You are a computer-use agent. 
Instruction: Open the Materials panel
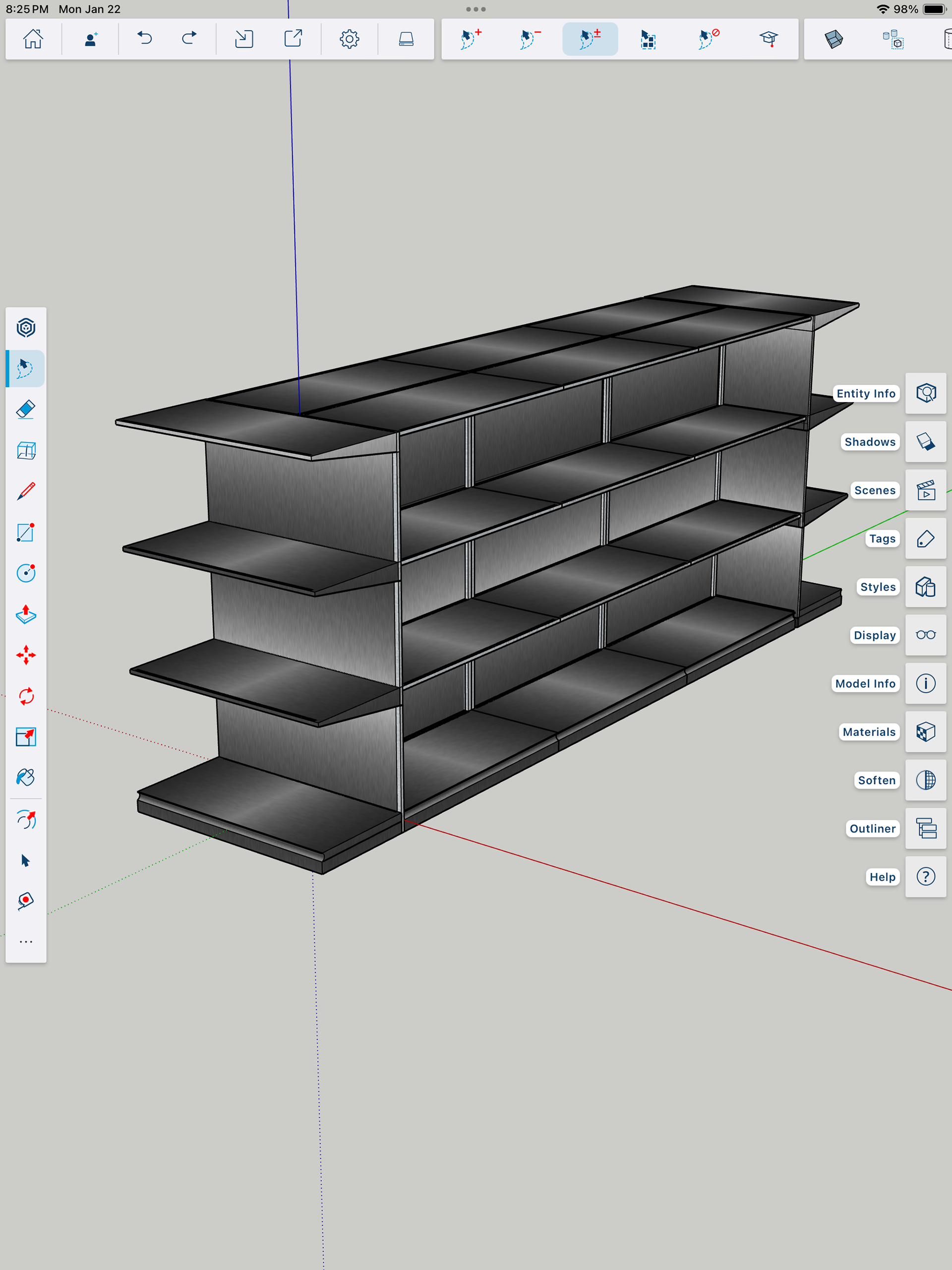pyautogui.click(x=925, y=732)
